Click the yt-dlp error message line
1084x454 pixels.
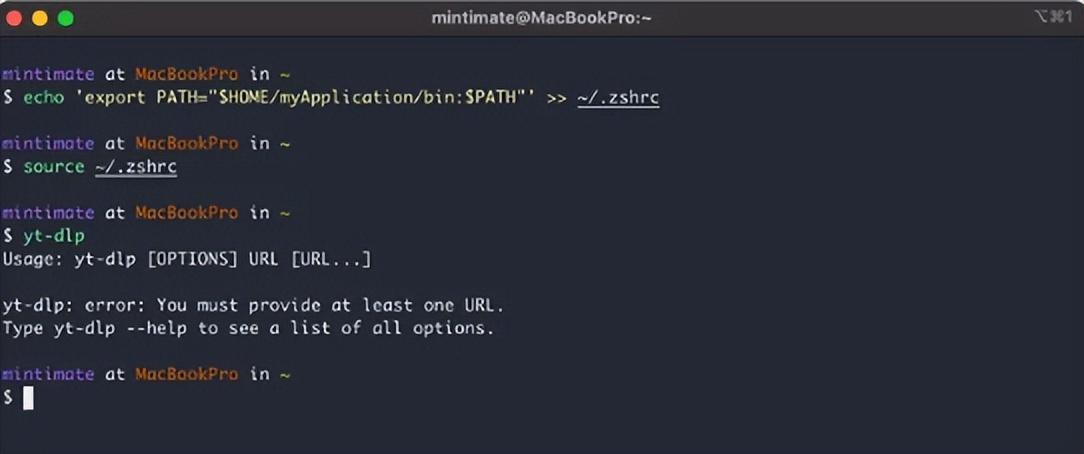[x=254, y=305]
